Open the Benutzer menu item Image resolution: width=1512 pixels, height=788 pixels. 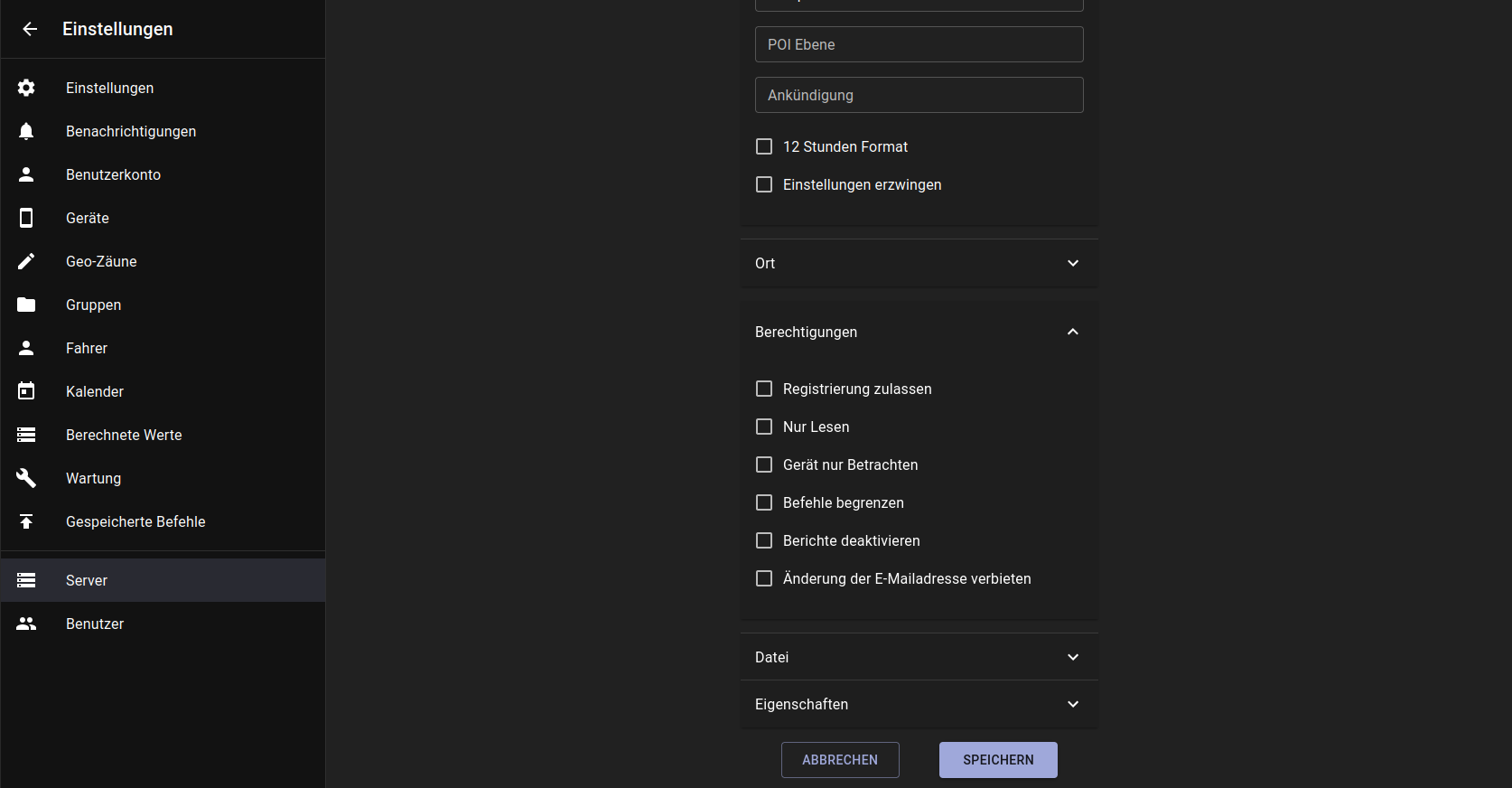pyautogui.click(x=95, y=624)
